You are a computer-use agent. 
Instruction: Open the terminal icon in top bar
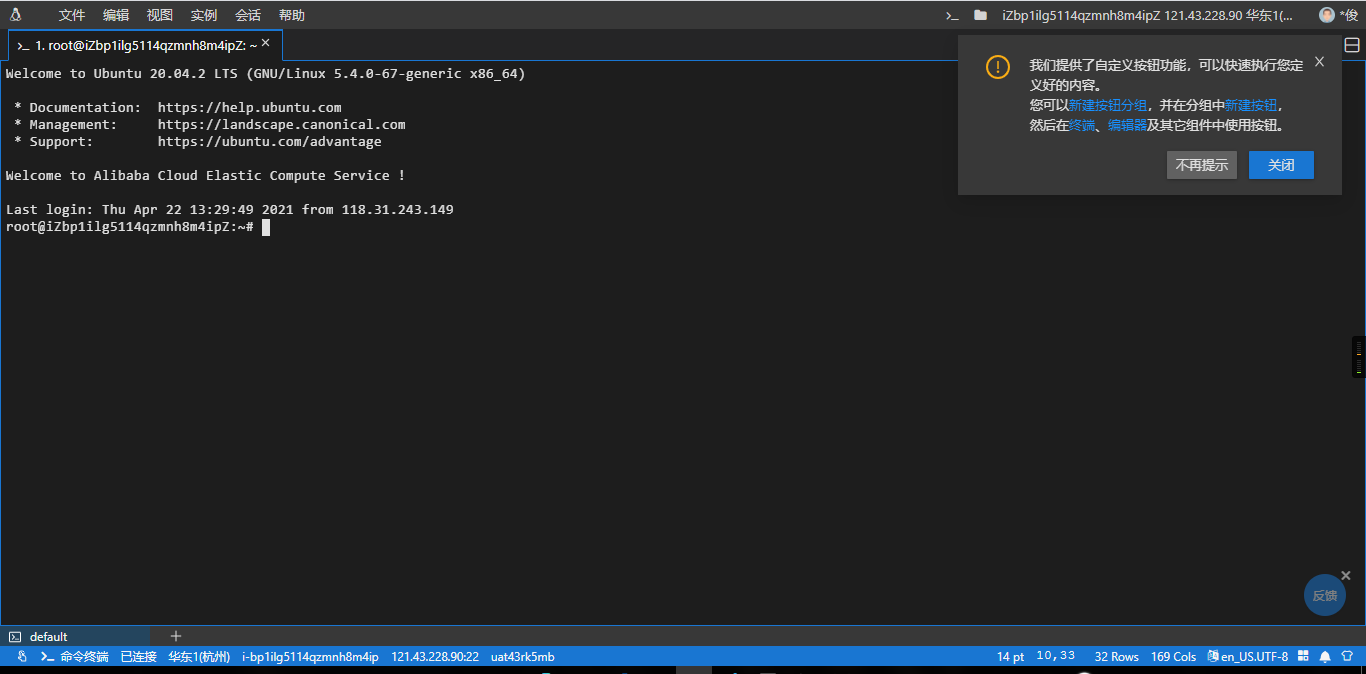click(952, 15)
